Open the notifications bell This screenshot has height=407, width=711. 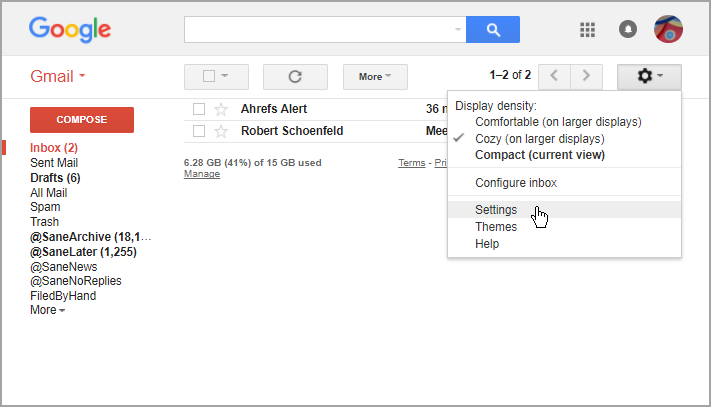(x=628, y=29)
